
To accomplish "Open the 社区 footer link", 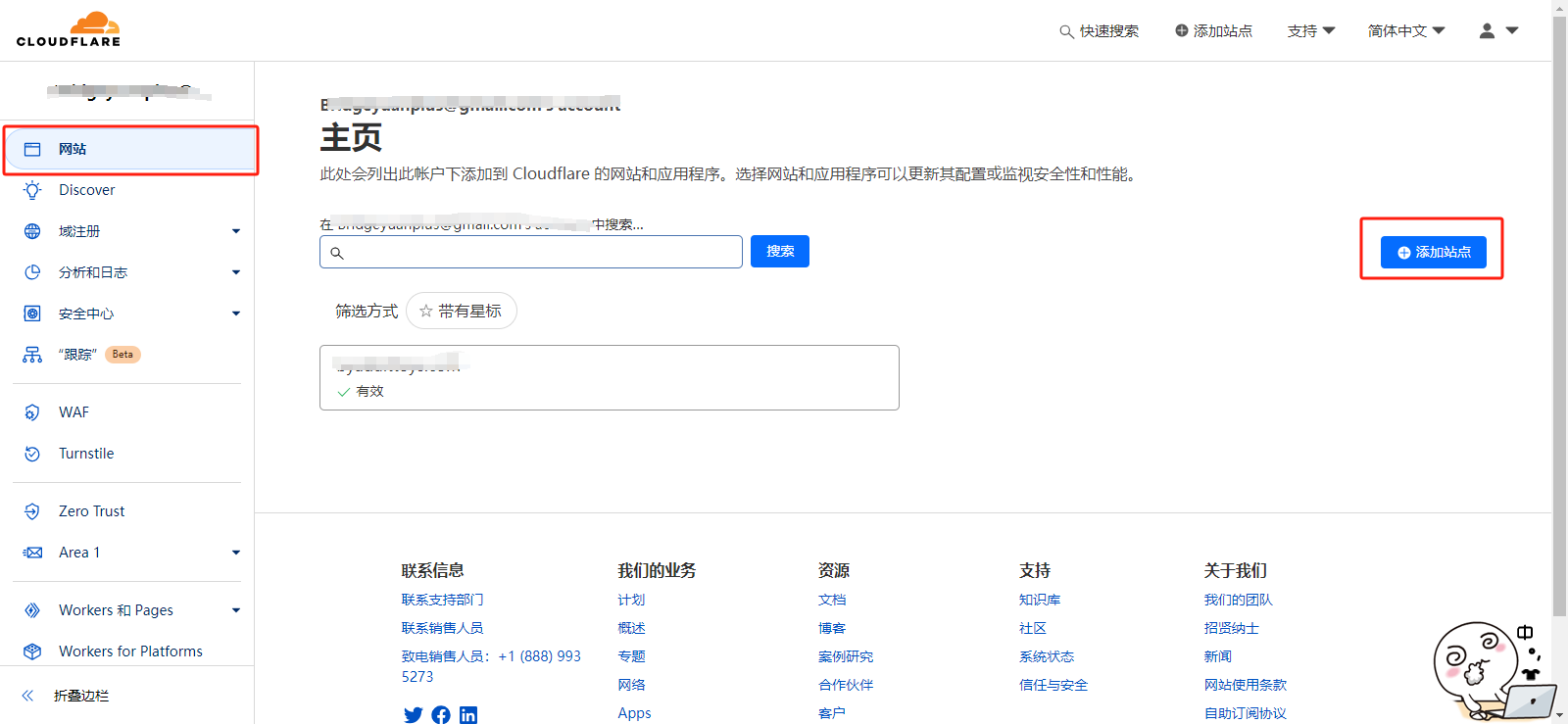I will point(1033,628).
